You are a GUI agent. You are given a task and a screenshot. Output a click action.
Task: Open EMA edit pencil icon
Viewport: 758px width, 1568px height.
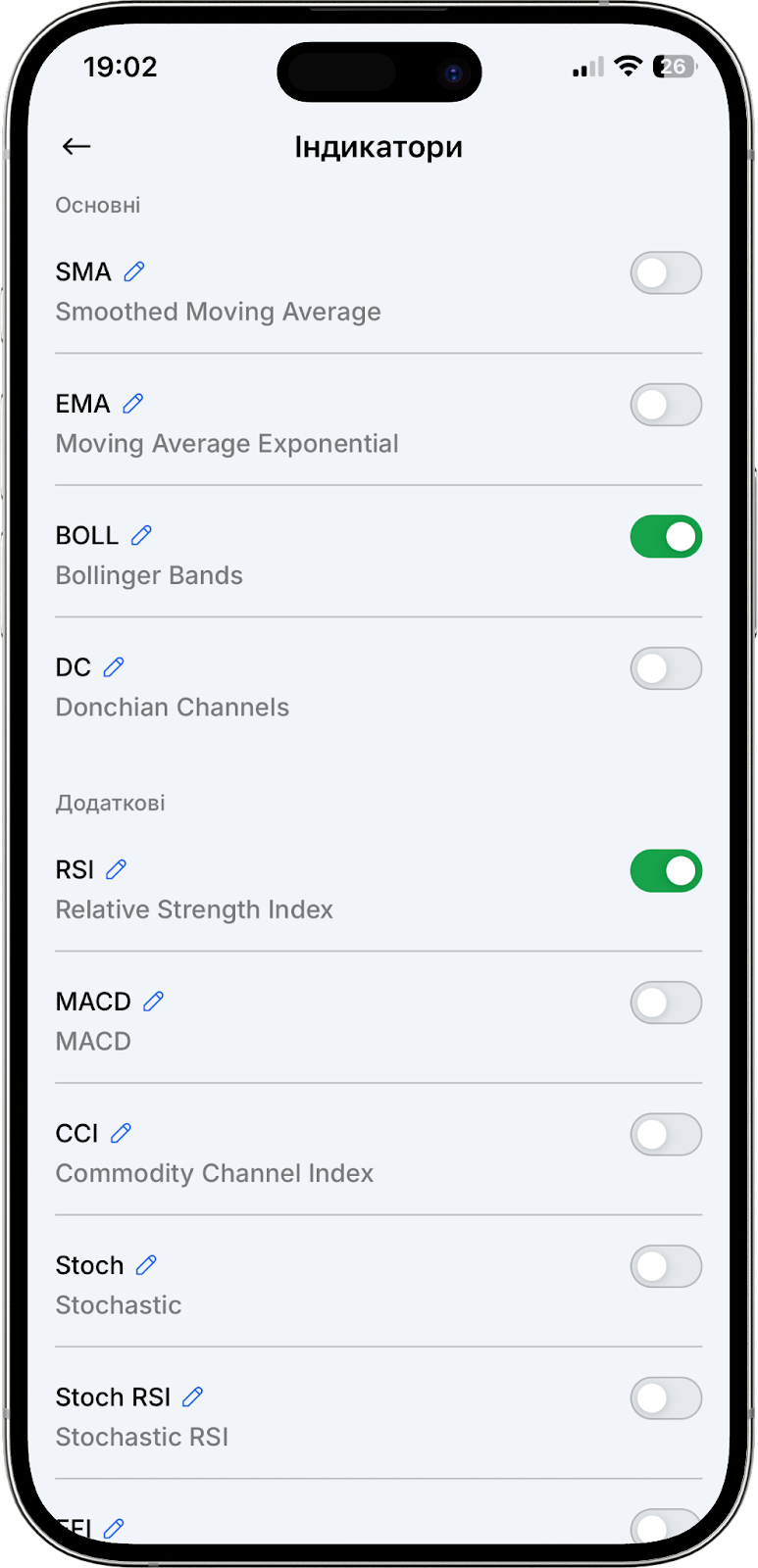133,403
